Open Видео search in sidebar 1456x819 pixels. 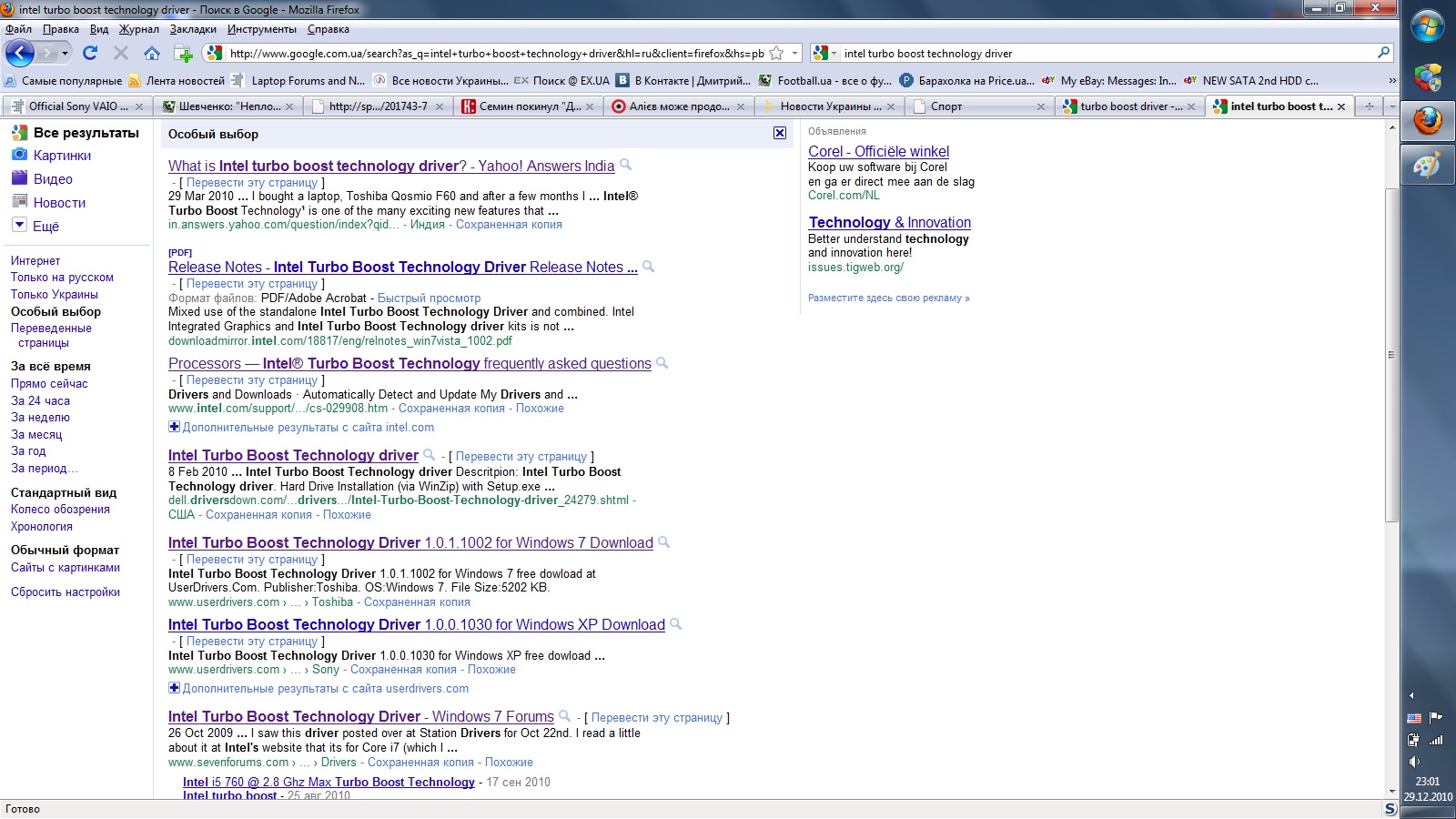(x=53, y=178)
